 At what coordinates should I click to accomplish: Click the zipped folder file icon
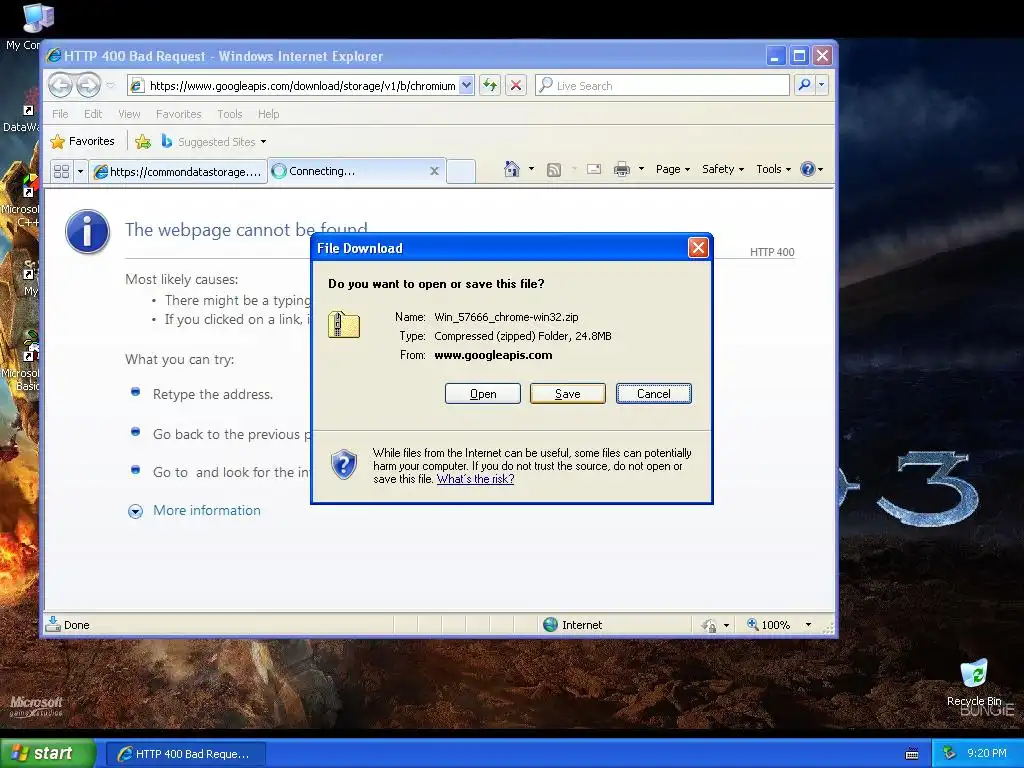click(x=344, y=325)
